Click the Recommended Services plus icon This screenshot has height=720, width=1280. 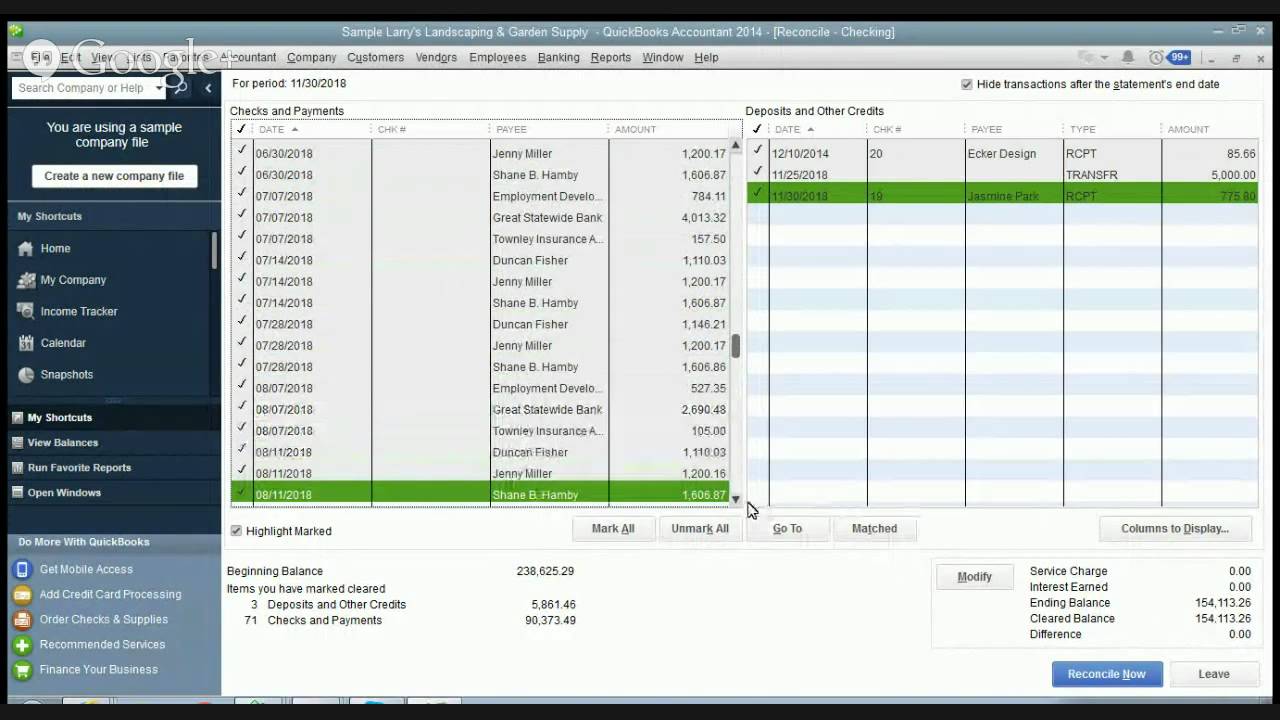pos(22,645)
